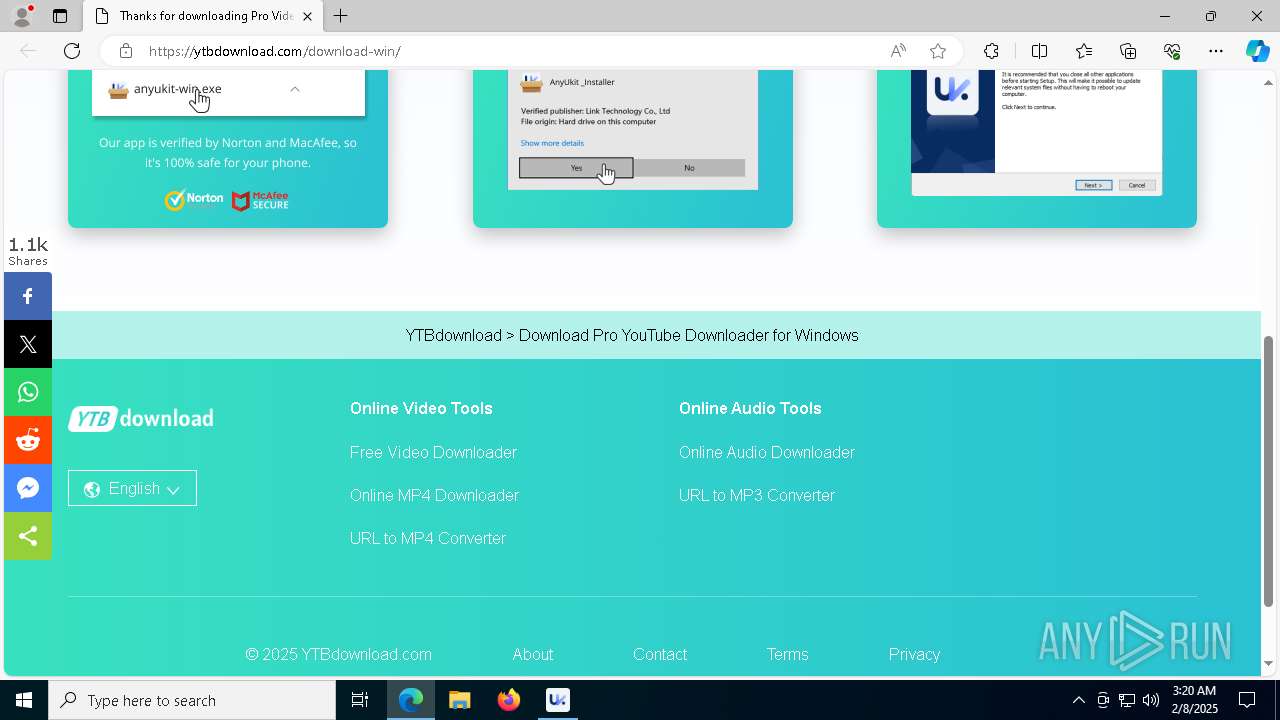Open Read aloud in address bar
This screenshot has height=720, width=1280.
pos(898,51)
